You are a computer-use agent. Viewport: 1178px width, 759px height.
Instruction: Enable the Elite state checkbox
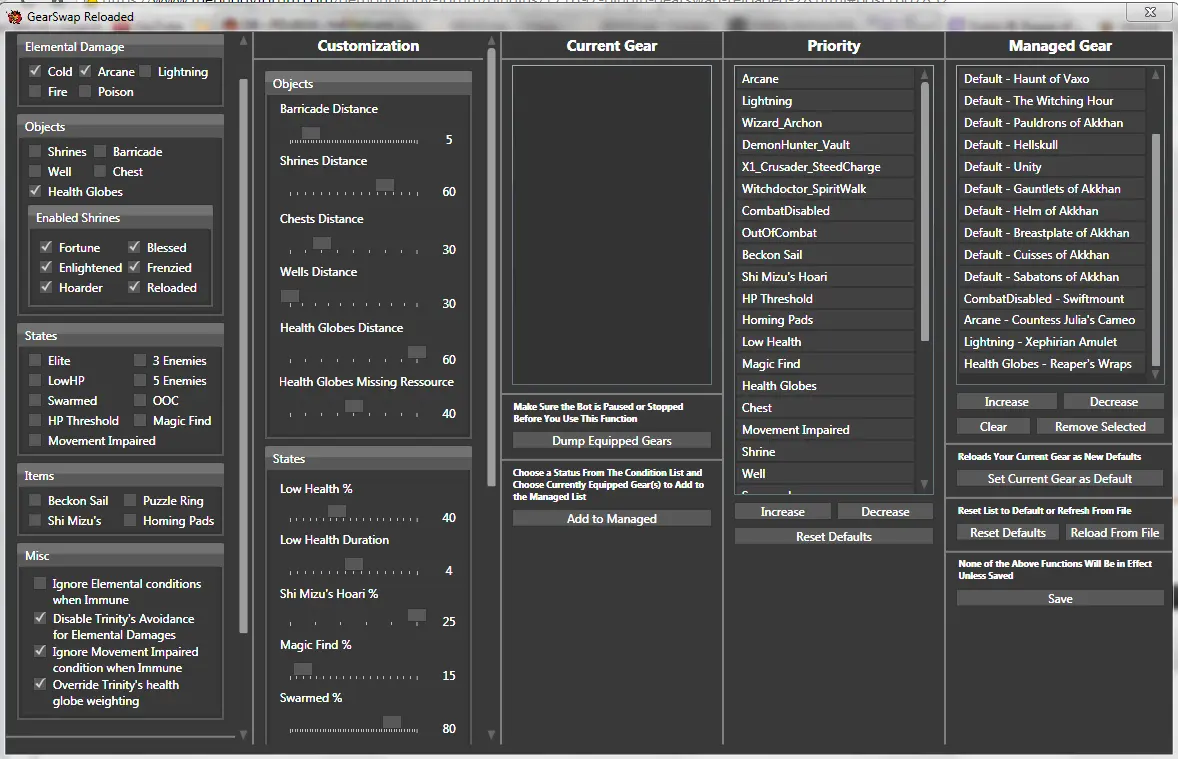36,360
